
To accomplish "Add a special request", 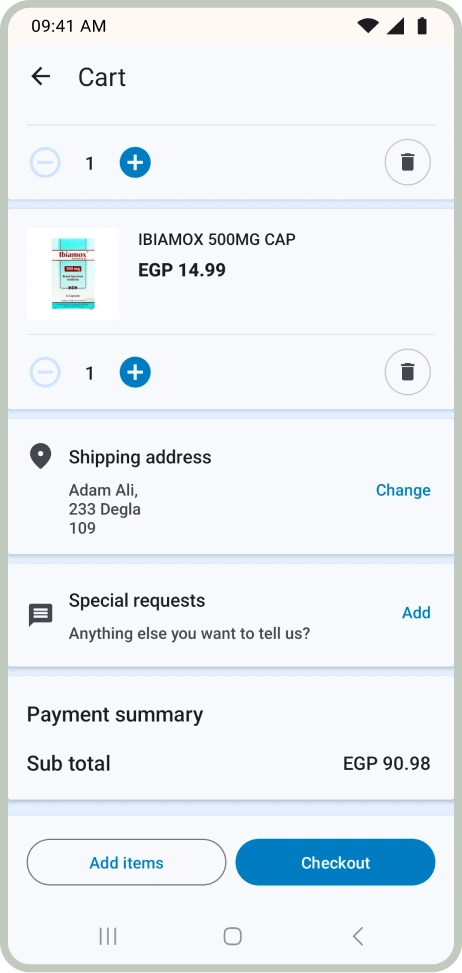I will pyautogui.click(x=416, y=612).
